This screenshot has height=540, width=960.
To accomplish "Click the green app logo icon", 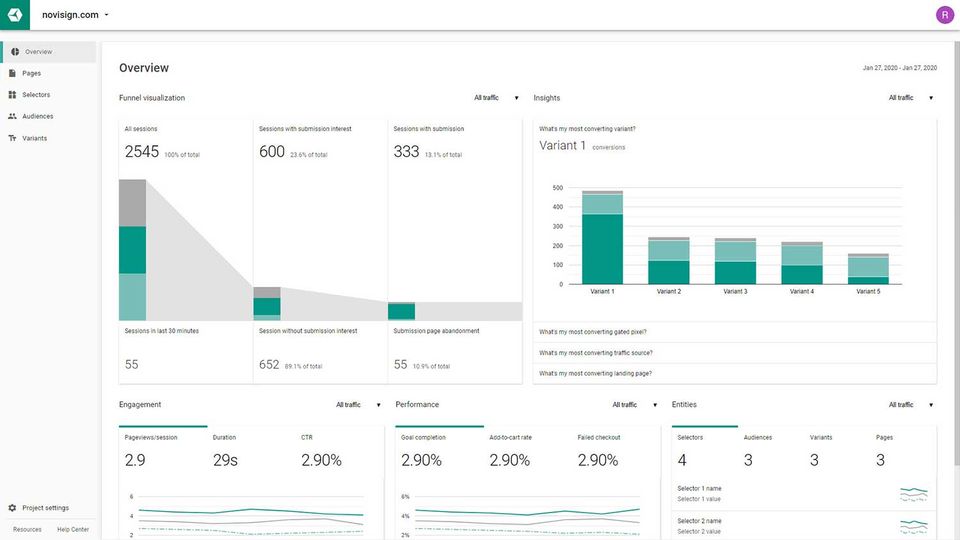I will (15, 15).
